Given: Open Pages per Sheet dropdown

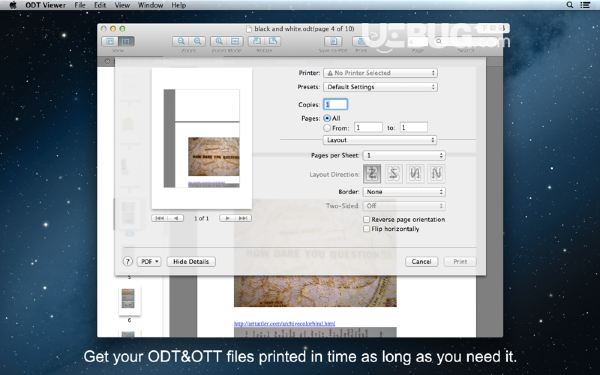Looking at the screenshot, I should coord(404,155).
